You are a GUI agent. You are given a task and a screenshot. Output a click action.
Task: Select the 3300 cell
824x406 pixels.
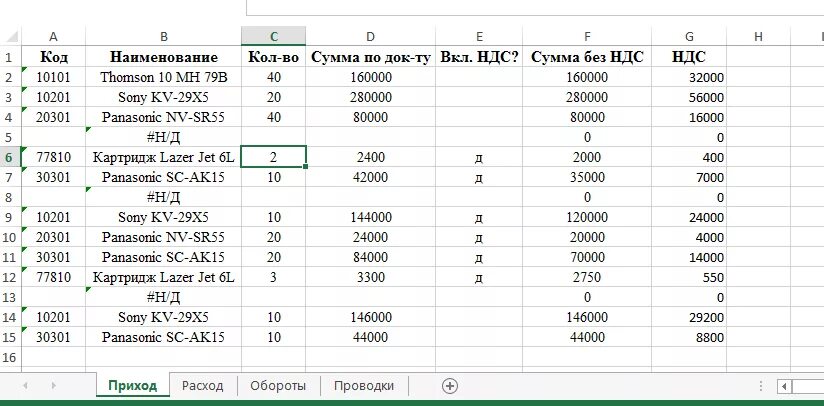pos(370,277)
